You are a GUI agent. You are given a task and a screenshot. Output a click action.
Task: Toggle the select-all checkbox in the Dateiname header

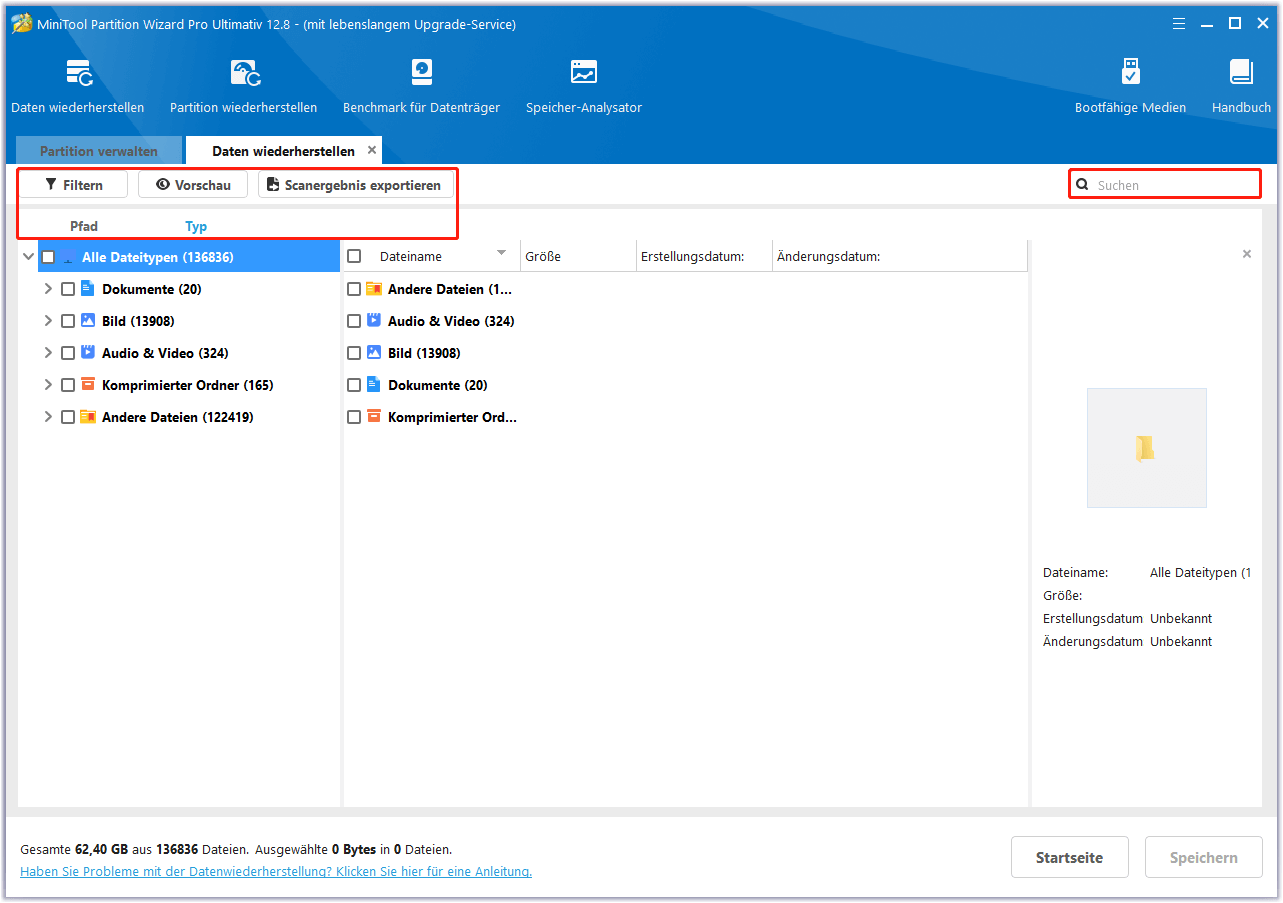click(x=354, y=256)
